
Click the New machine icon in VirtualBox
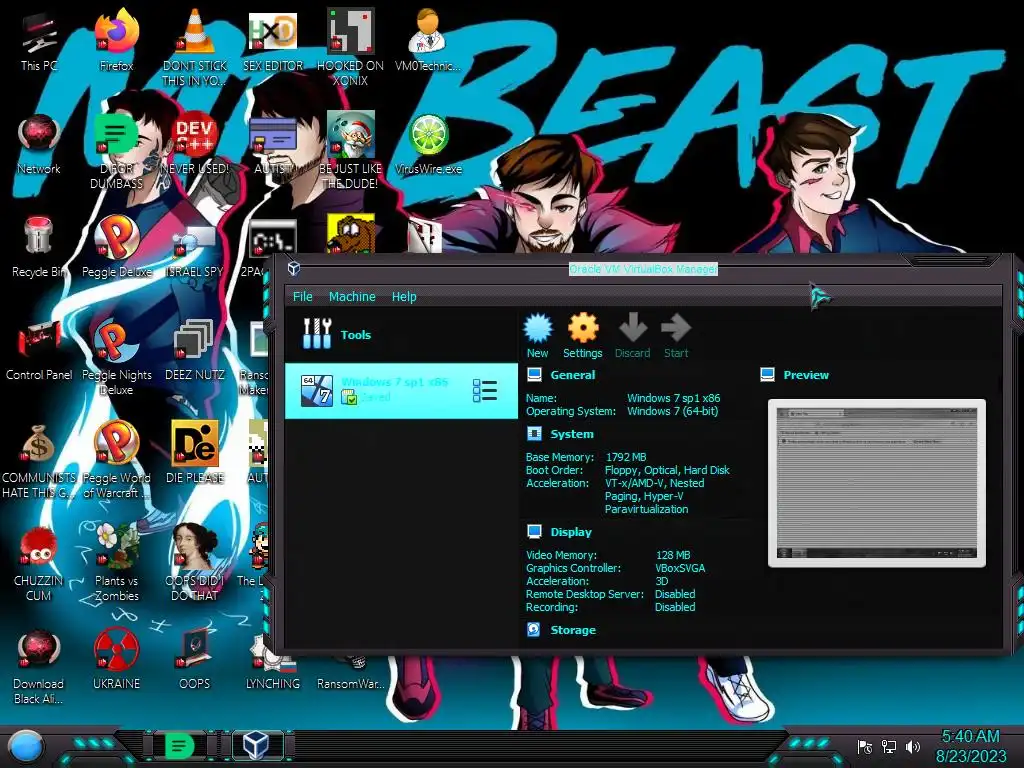537,336
